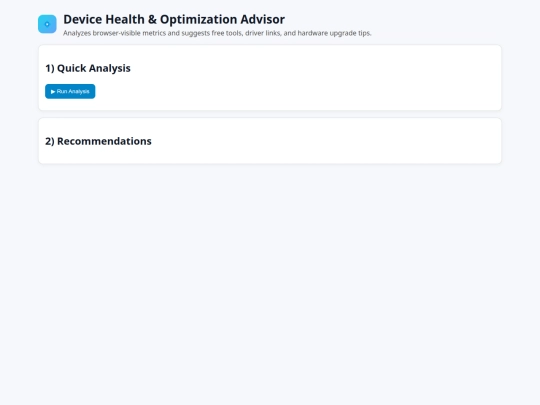Click the '2) Recommendations' heading
540x405 pixels.
[98, 141]
